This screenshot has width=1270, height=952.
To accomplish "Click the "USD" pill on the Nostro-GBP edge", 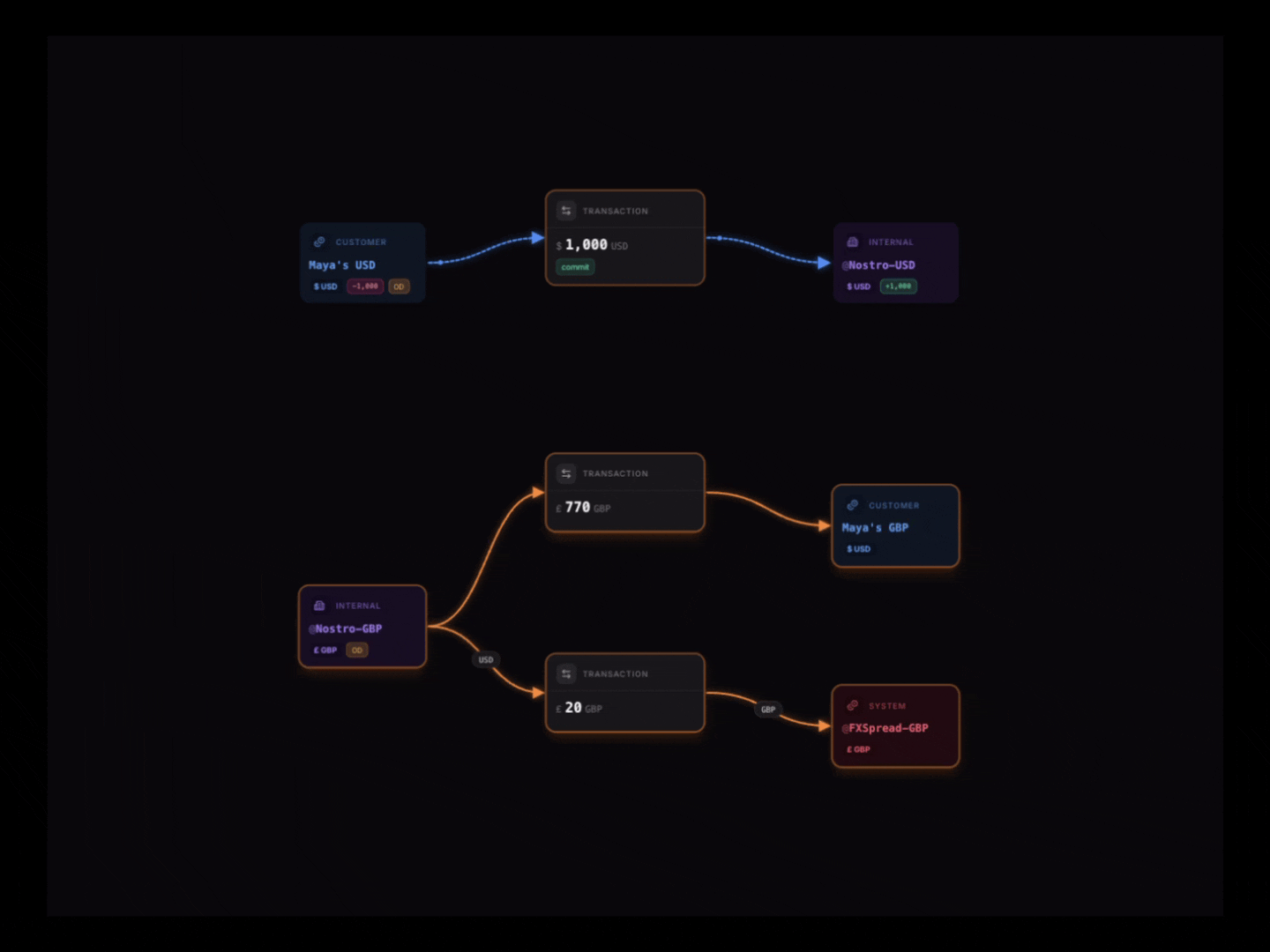I will click(x=486, y=659).
